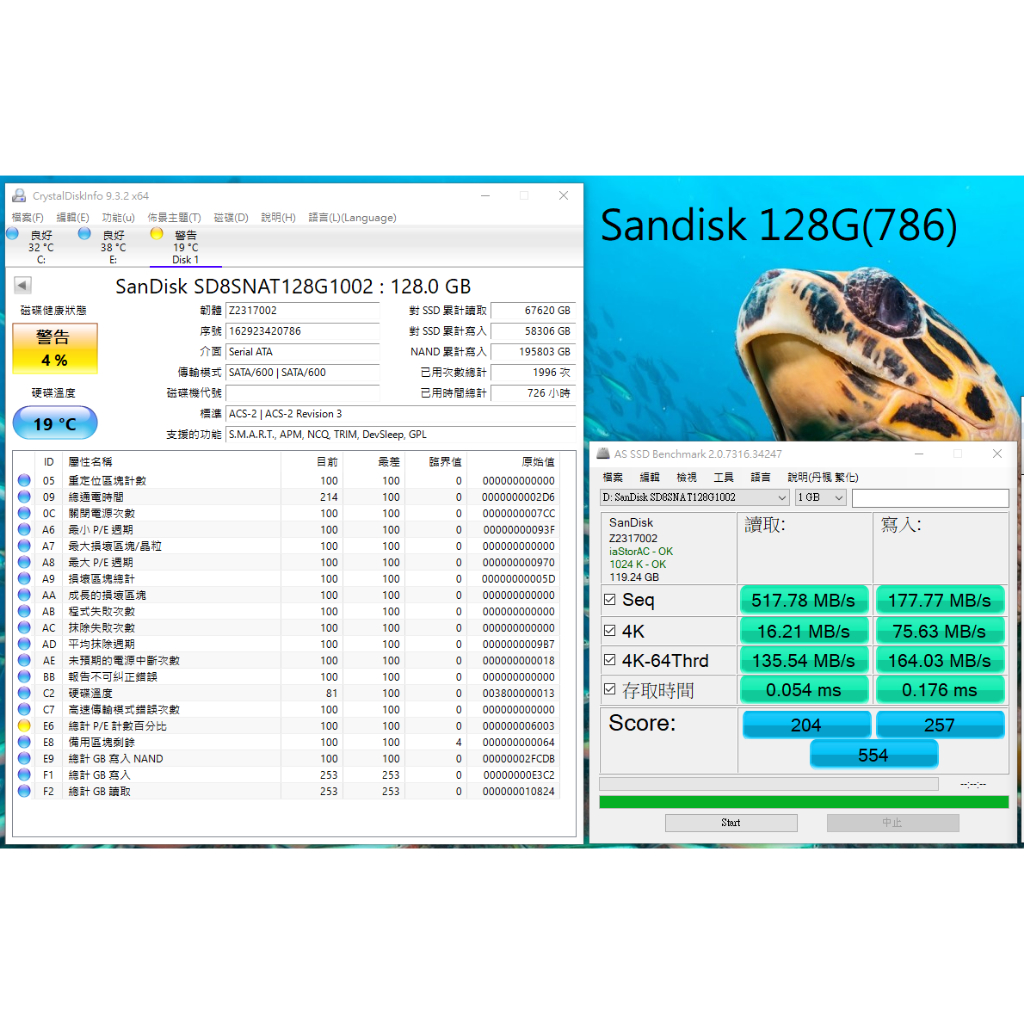Click the previous disk arrow icon
The image size is (1024, 1024).
click(x=22, y=286)
